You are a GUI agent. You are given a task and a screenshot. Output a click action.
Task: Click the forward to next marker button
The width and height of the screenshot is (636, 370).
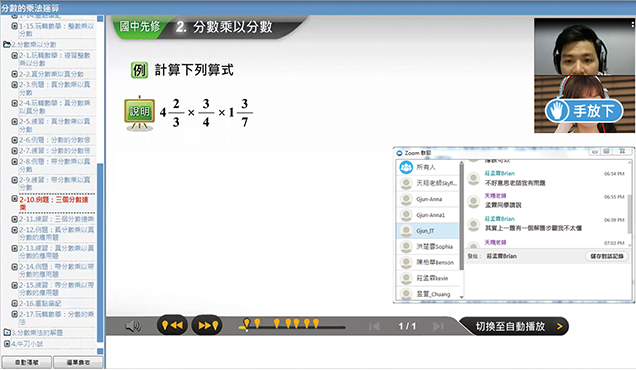[207, 325]
